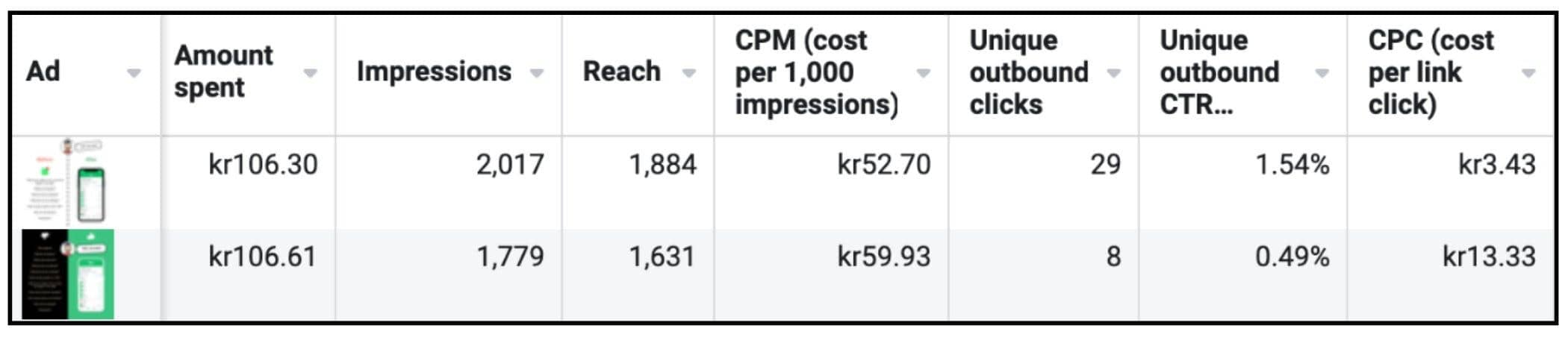Open the Reach column dropdown arrow

pyautogui.click(x=688, y=73)
